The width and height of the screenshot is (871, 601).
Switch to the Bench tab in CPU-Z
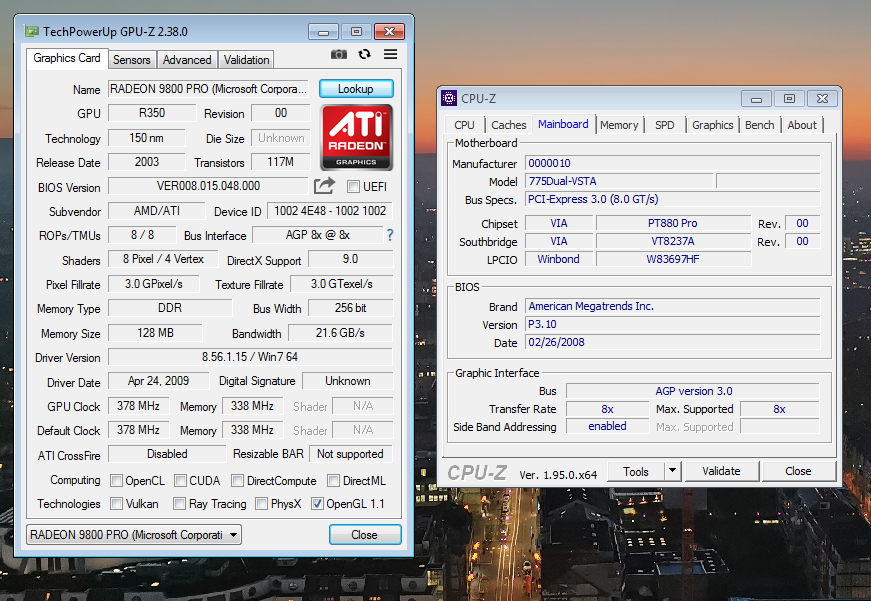(x=759, y=125)
